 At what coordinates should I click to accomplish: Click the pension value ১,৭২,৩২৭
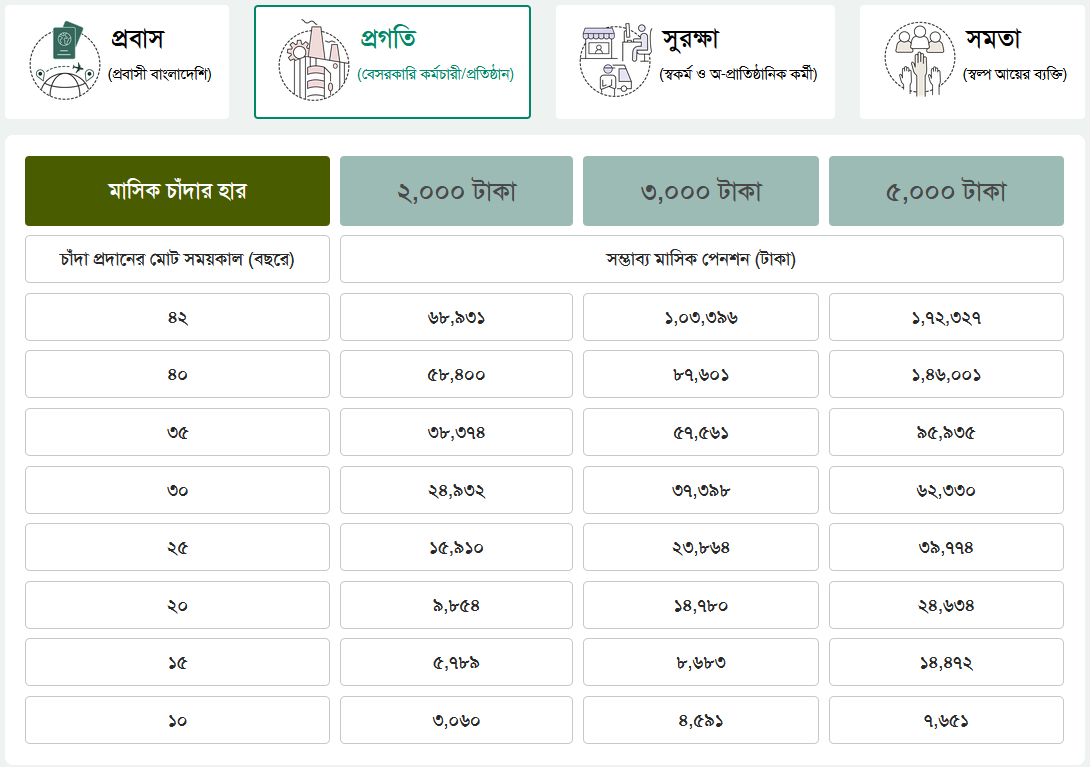946,317
